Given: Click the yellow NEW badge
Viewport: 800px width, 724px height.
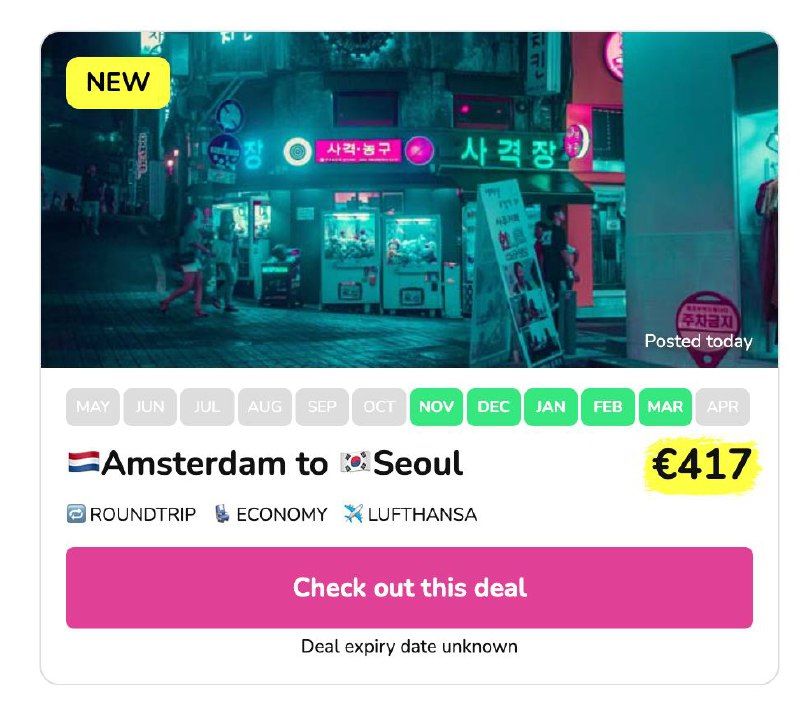Looking at the screenshot, I should (x=118, y=82).
